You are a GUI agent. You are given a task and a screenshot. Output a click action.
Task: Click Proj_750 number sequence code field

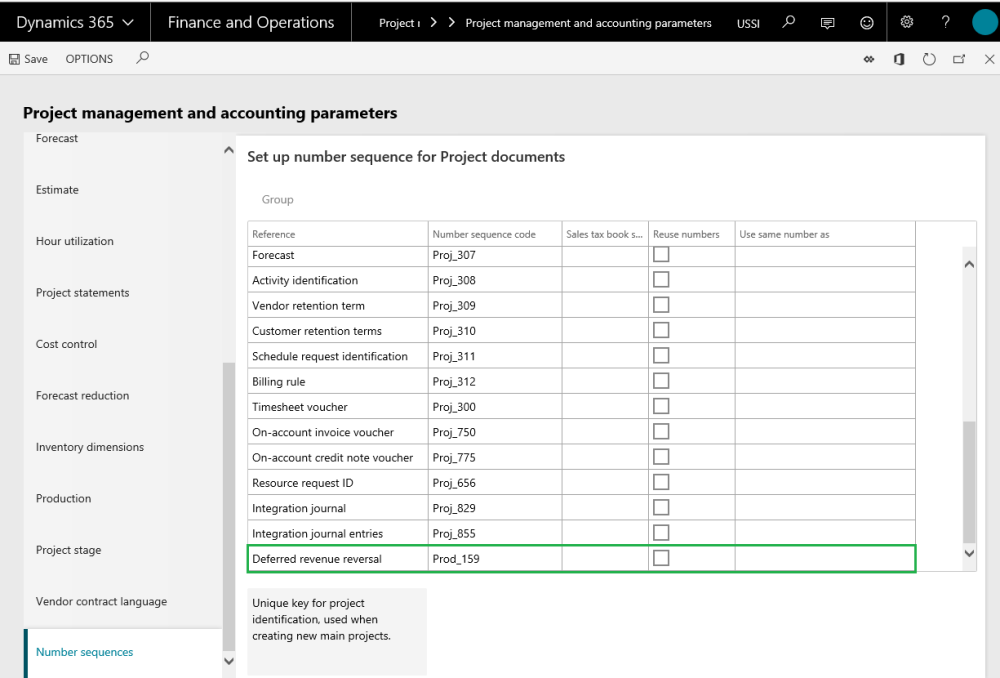[494, 432]
